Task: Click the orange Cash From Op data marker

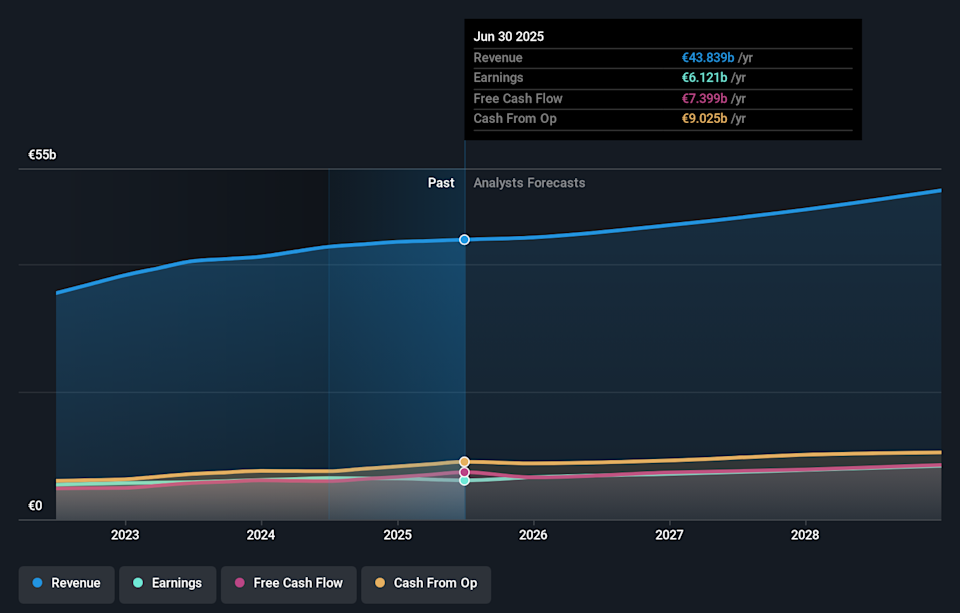Action: point(464,462)
